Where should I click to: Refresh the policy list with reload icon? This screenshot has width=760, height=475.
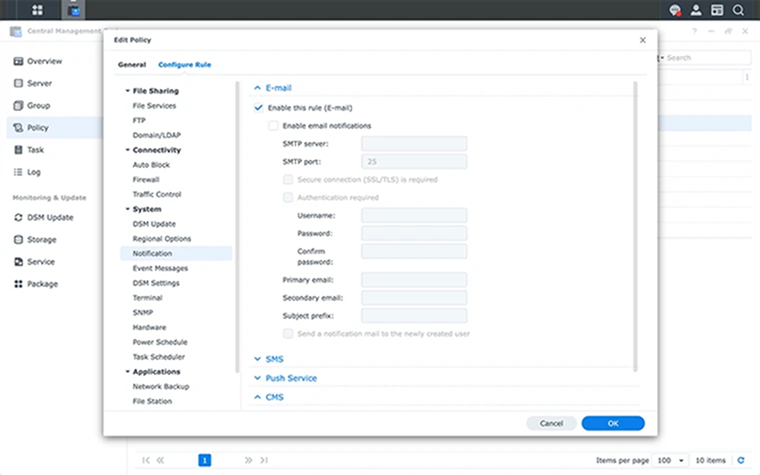(741, 460)
